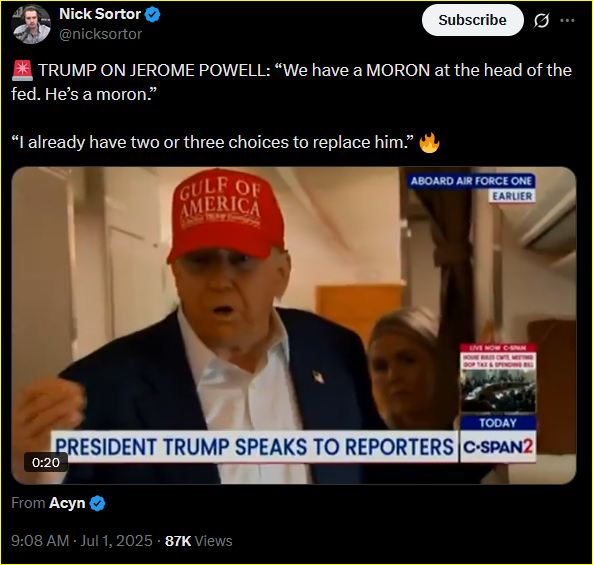Open the @nicksortor handle link
This screenshot has height=565, width=593.
[101, 34]
